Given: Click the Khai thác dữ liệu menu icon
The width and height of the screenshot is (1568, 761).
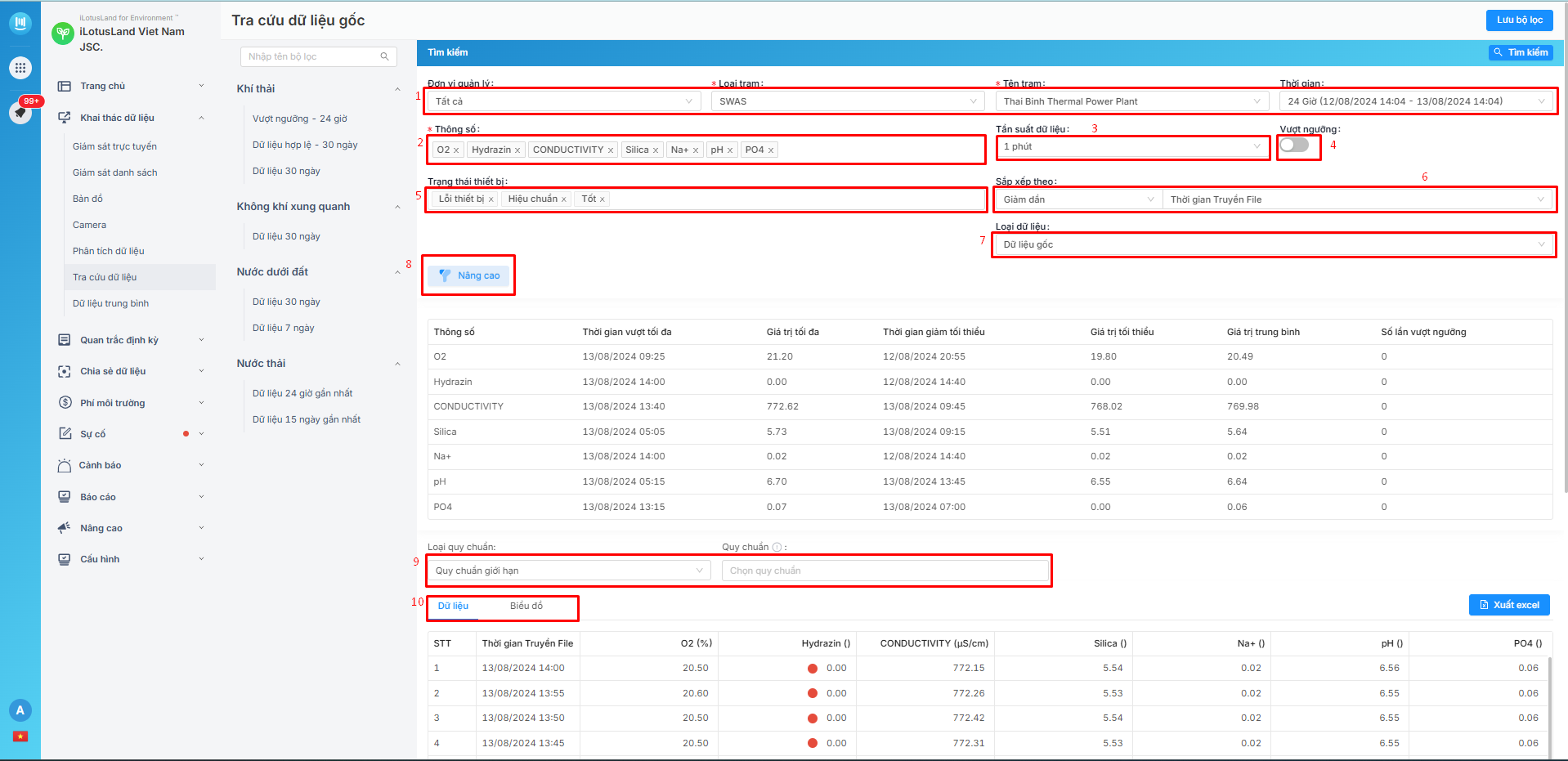Looking at the screenshot, I should [x=65, y=118].
